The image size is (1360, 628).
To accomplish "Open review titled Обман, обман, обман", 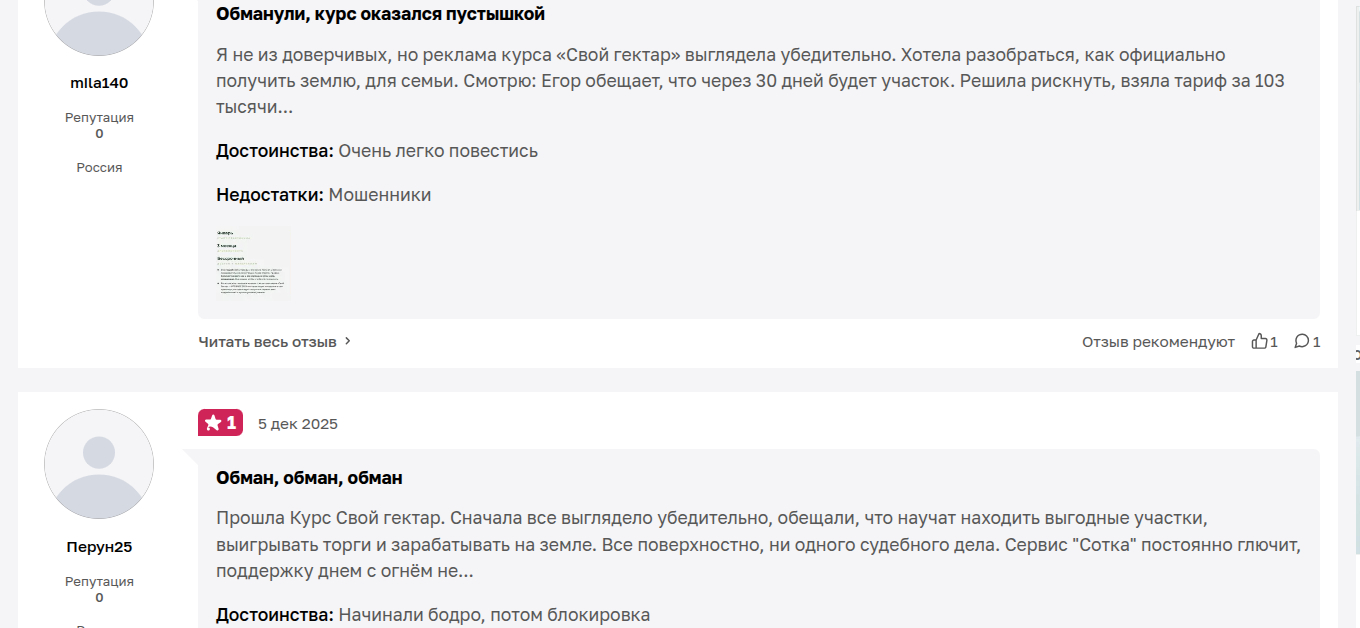I will [x=309, y=478].
